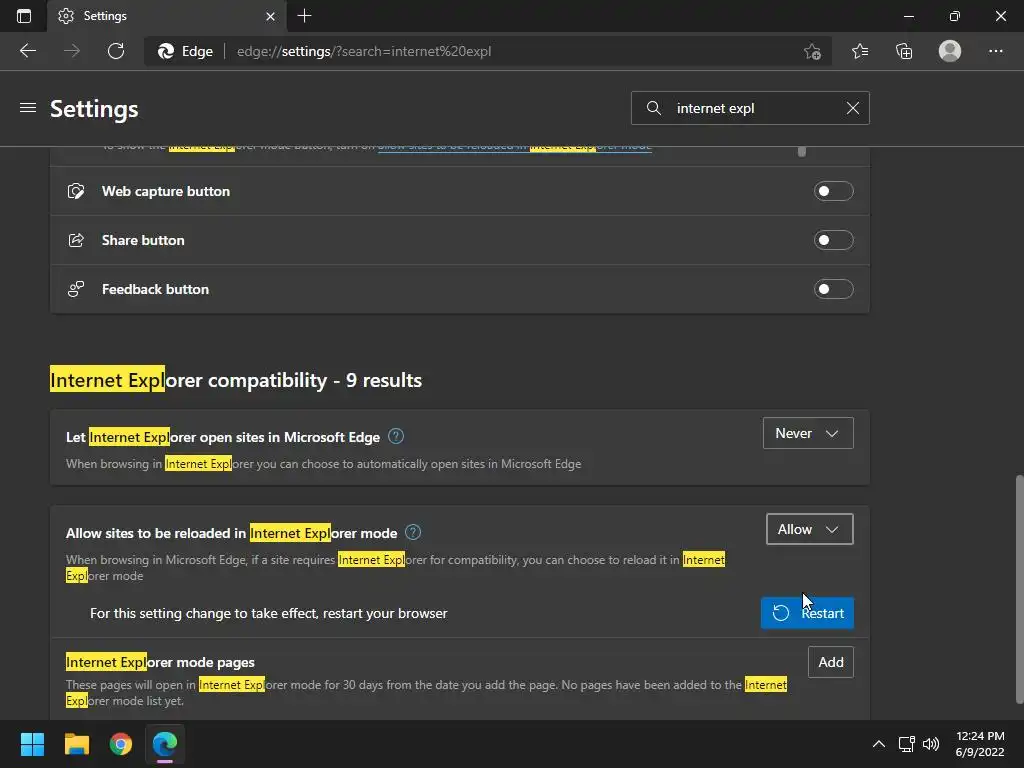This screenshot has width=1024, height=768.
Task: Click the Internet Explorer compatibility - 9 results heading
Action: click(236, 380)
